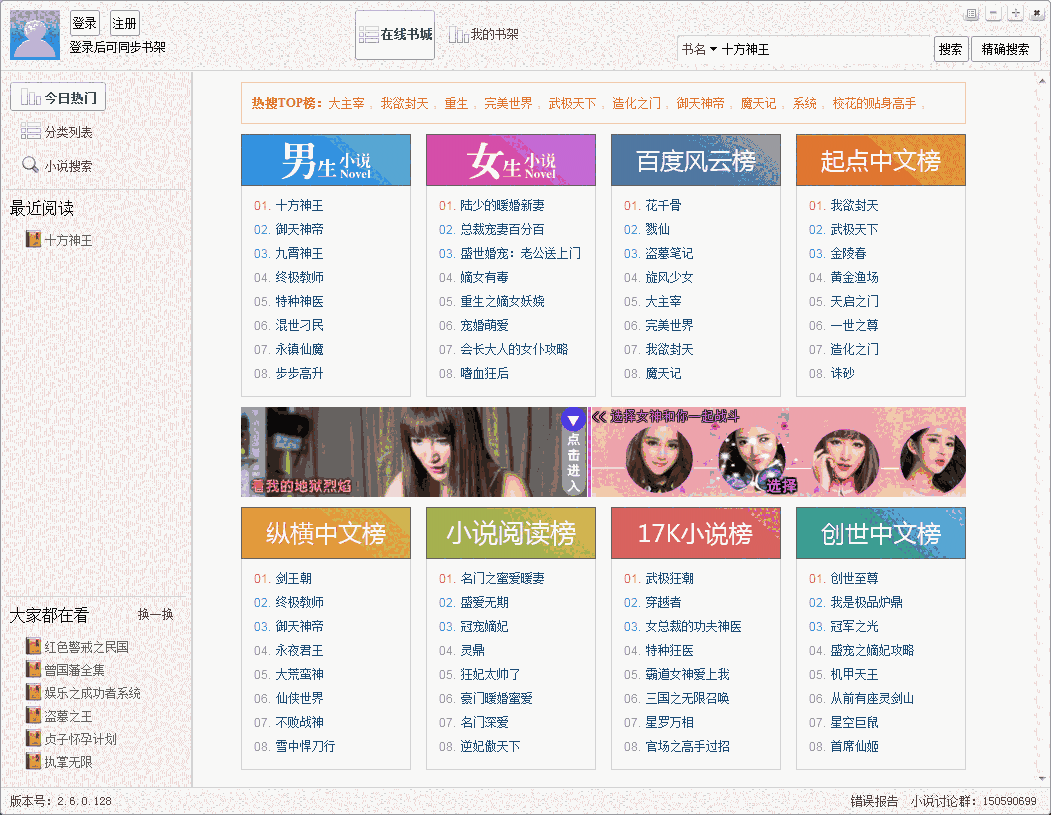Click the book icon next to 盗墓之王
The width and height of the screenshot is (1051, 815).
pos(33,716)
